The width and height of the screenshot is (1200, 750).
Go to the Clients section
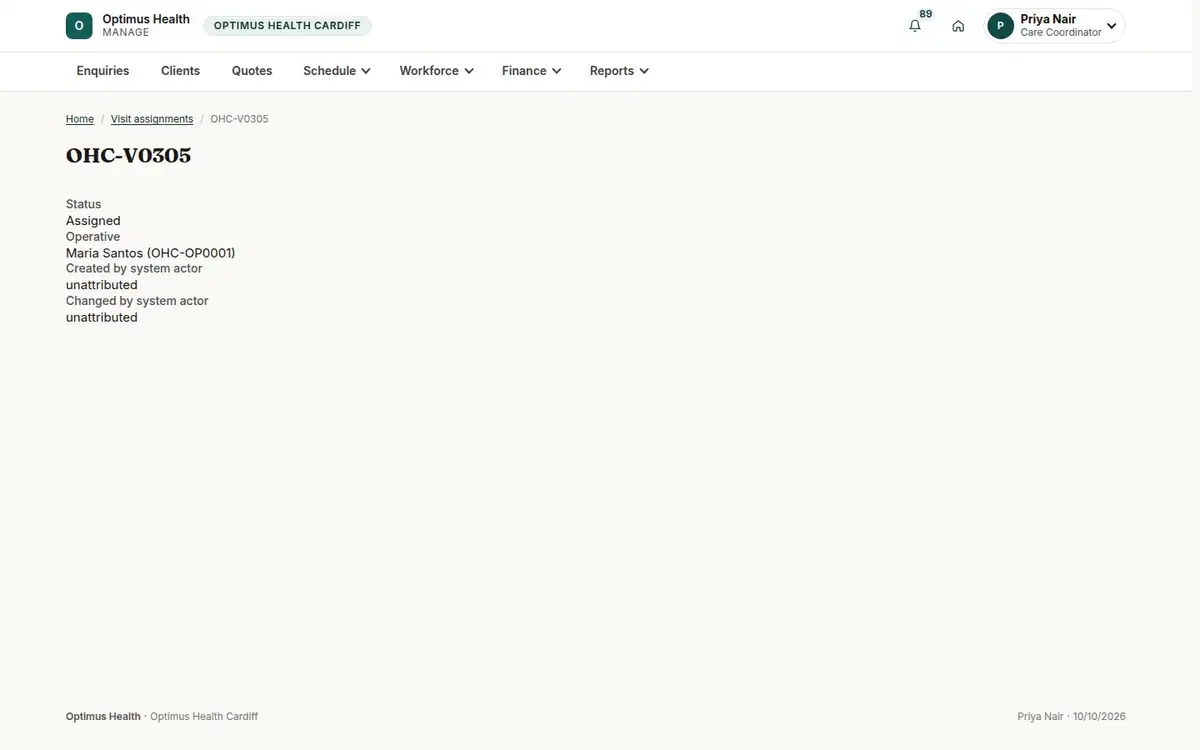click(181, 71)
